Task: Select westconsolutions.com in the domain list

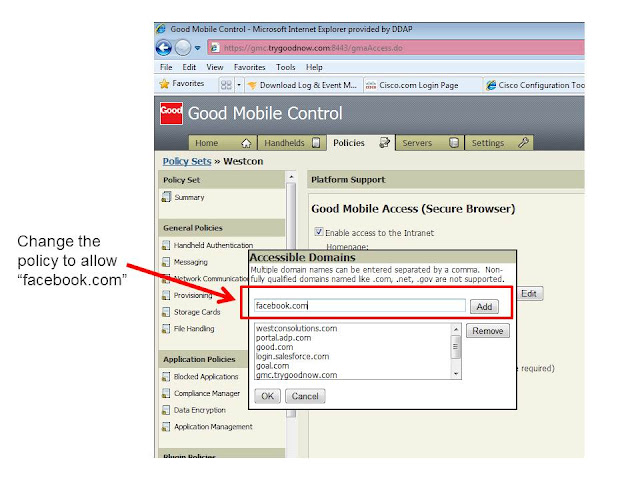Action: pos(297,328)
